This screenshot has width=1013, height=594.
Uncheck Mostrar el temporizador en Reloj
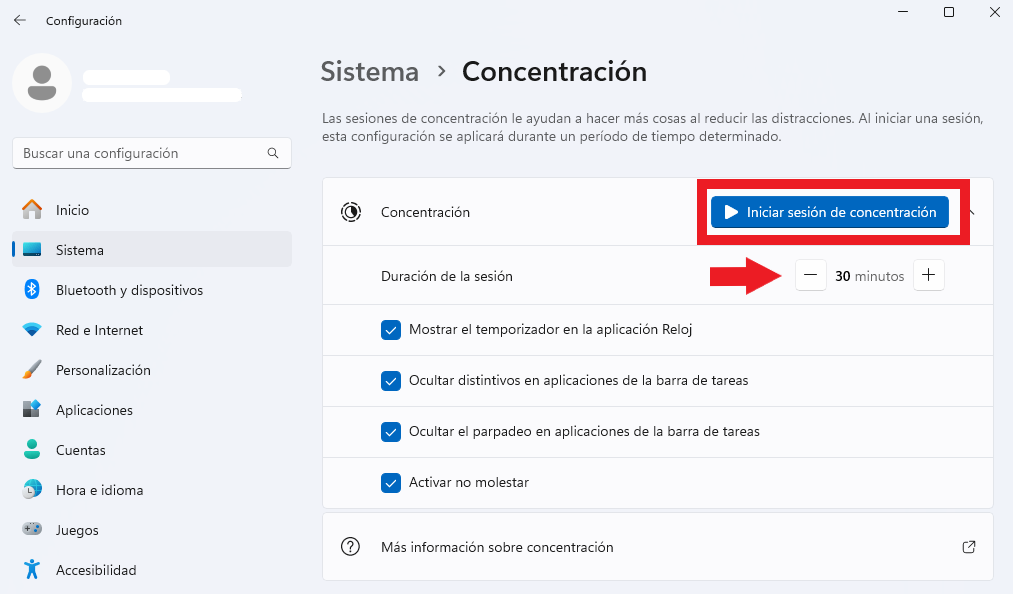391,330
